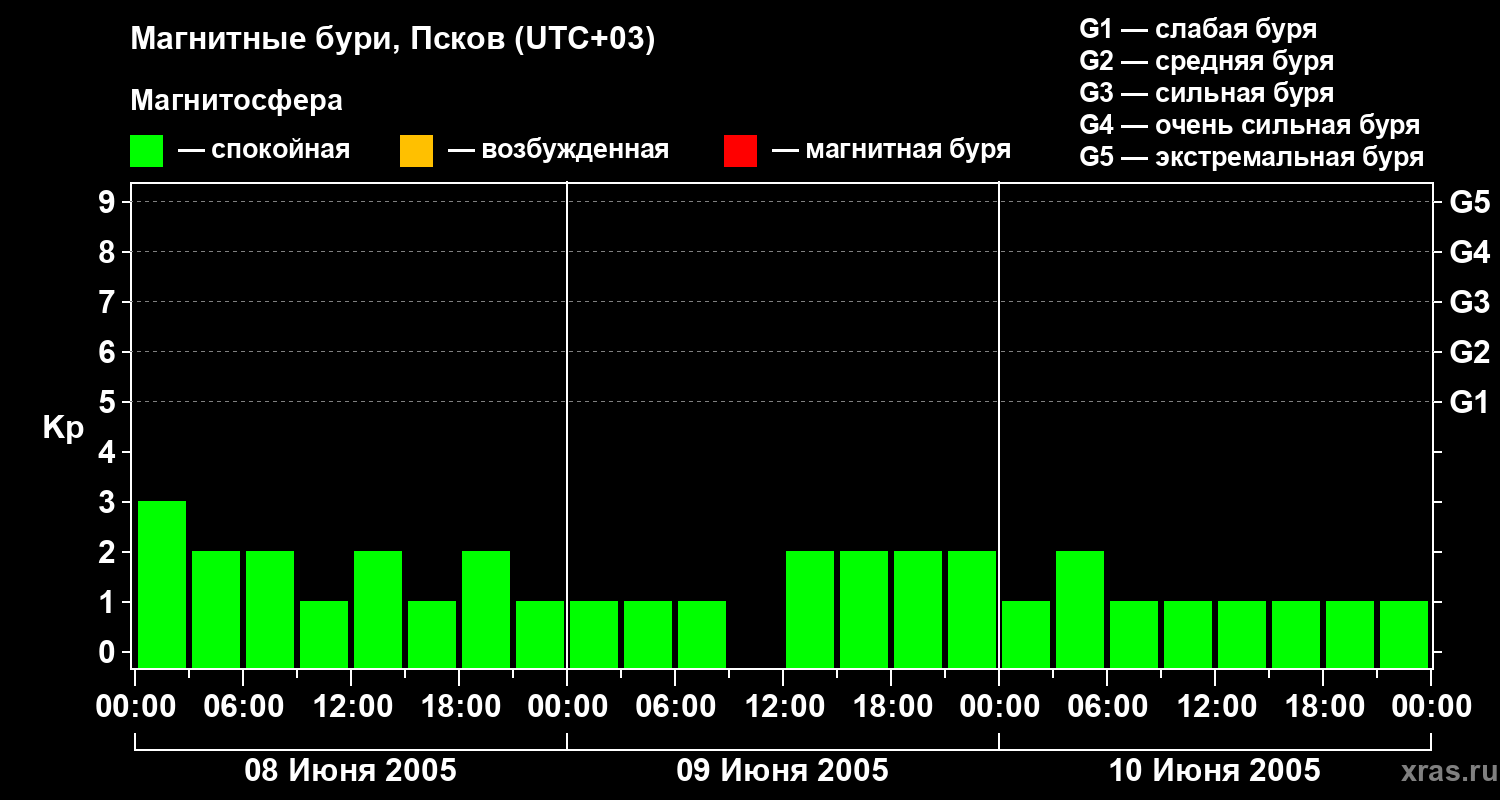Click the orange 'возбужденная' legend swatch
This screenshot has height=800, width=1500.
(416, 151)
